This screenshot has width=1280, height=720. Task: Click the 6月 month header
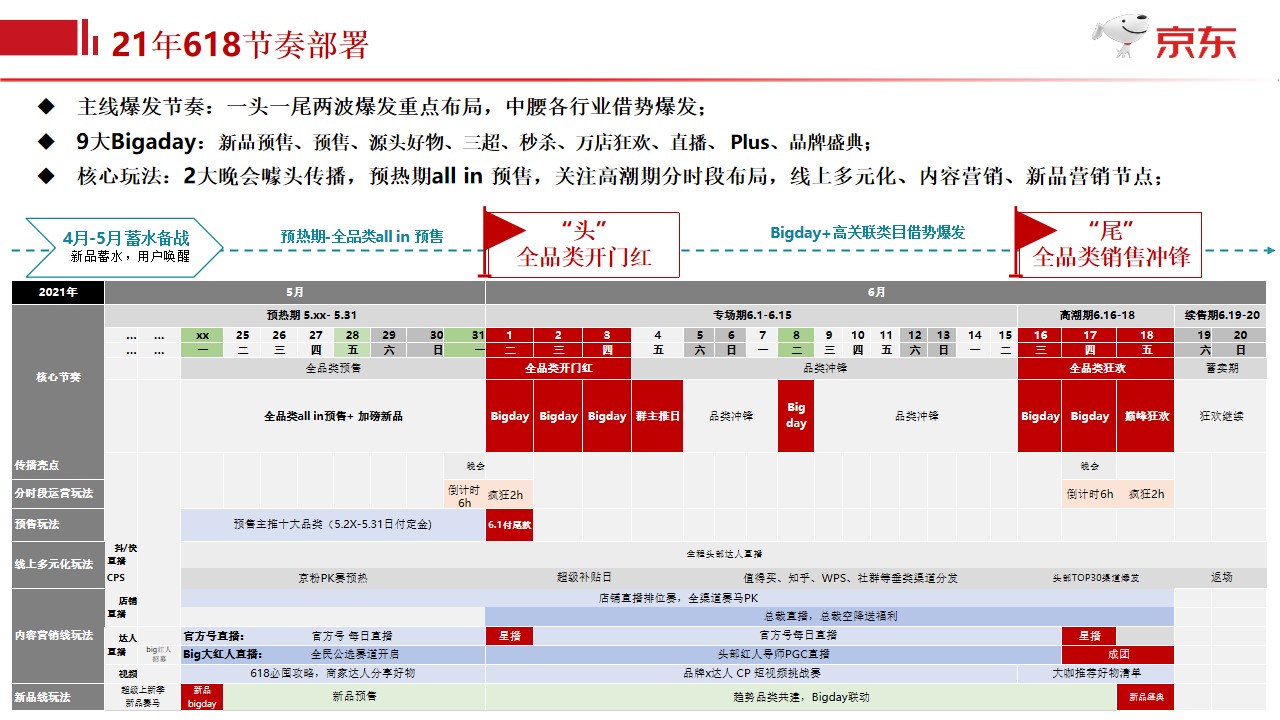[877, 292]
